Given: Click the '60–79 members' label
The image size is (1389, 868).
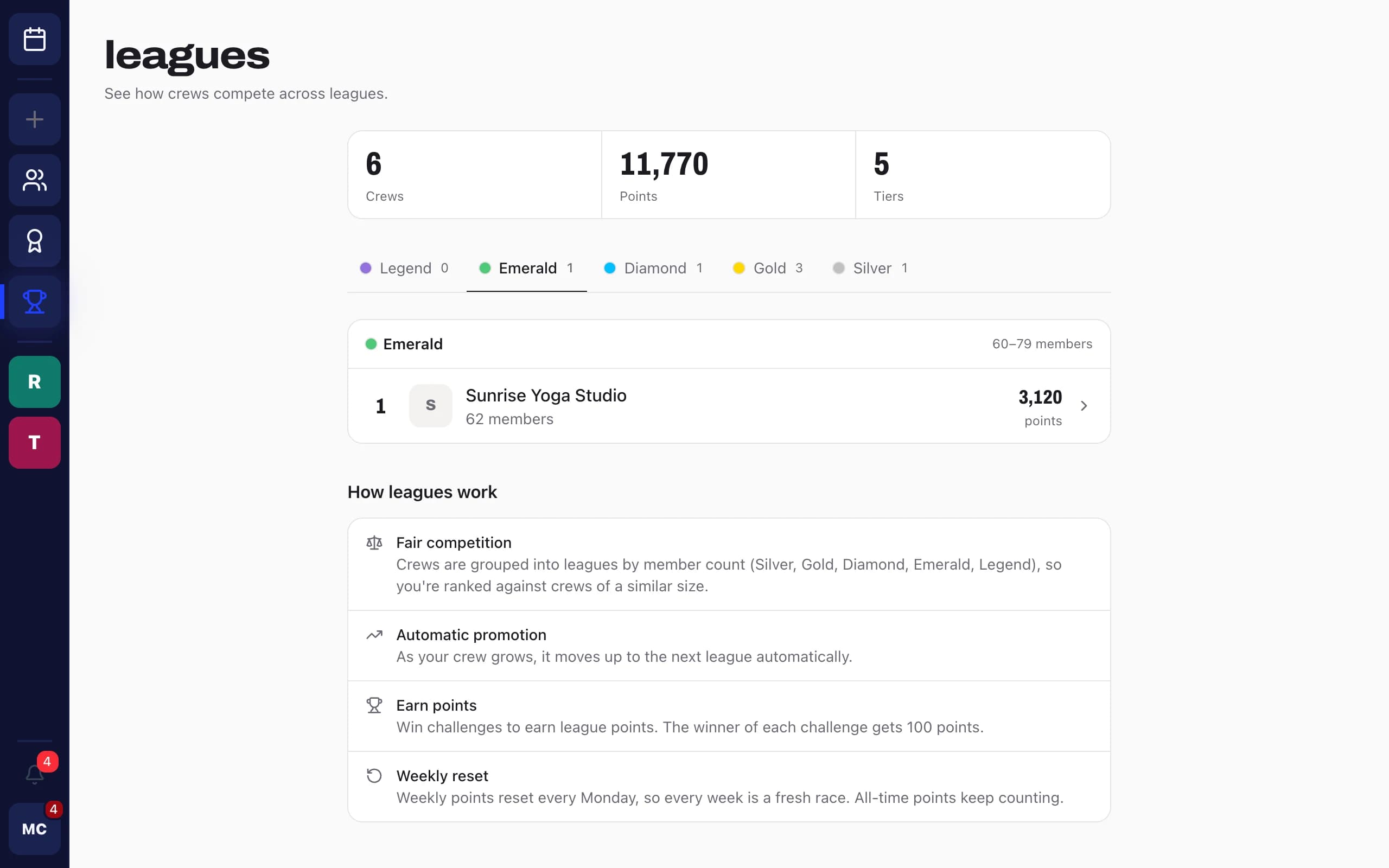Looking at the screenshot, I should [x=1042, y=344].
